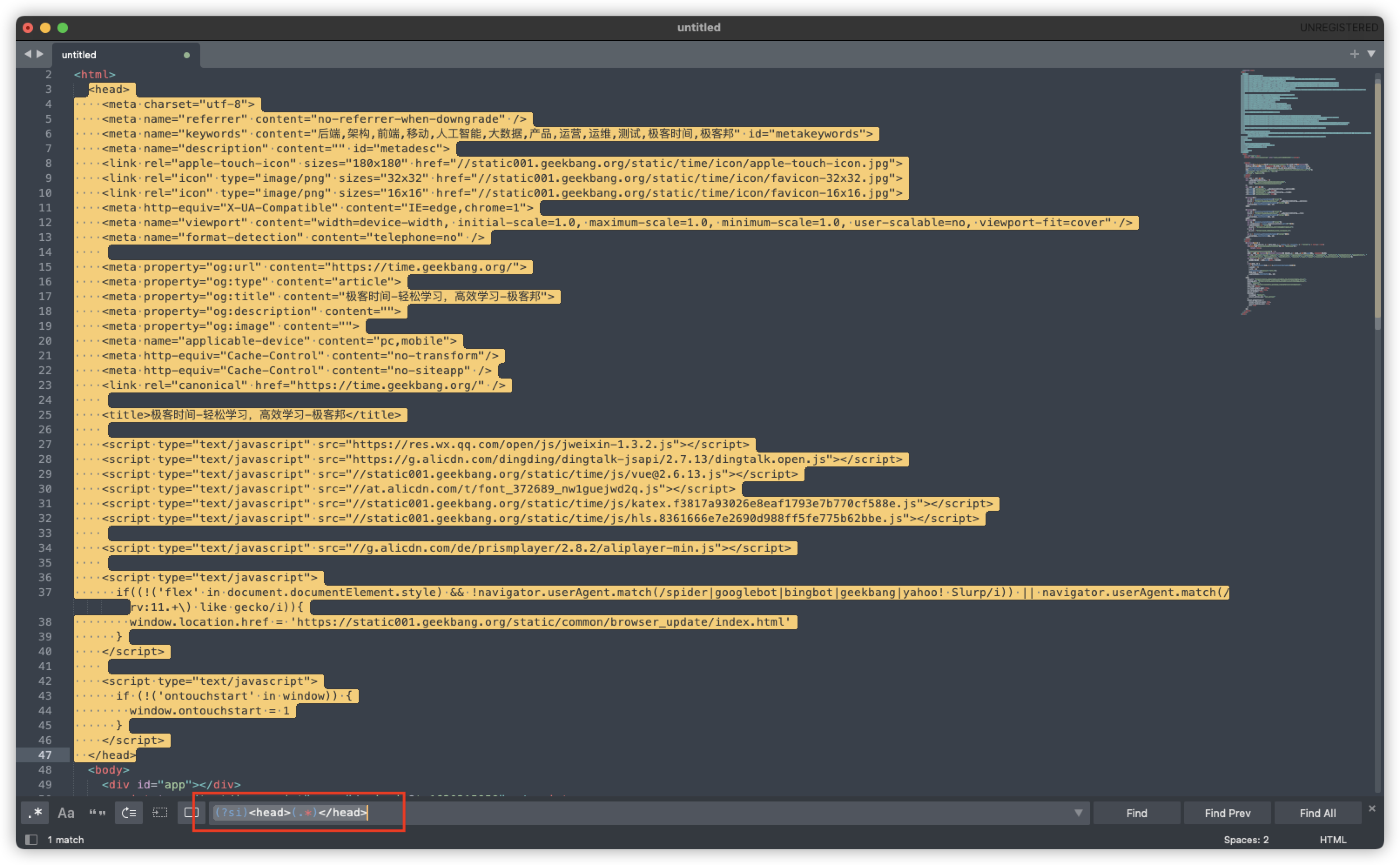Toggle case sensitive search (Aa)

pos(66,813)
